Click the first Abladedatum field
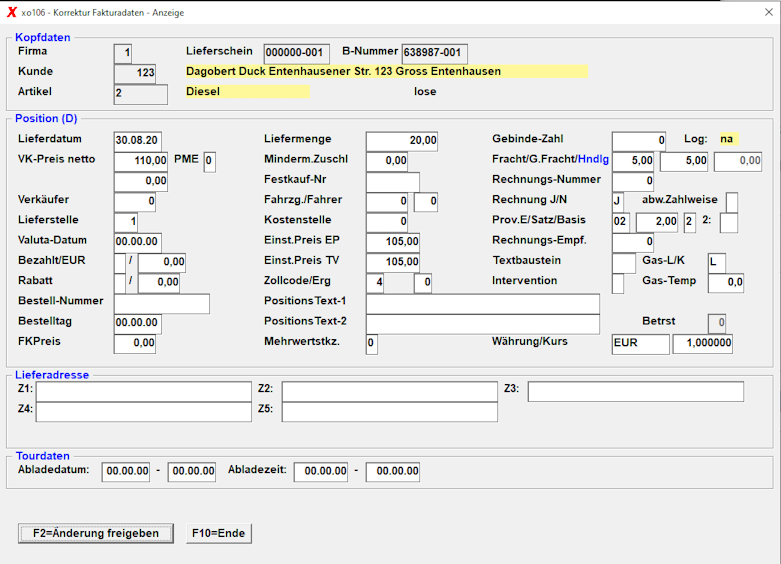Viewport: 781px width, 564px height. (126, 472)
